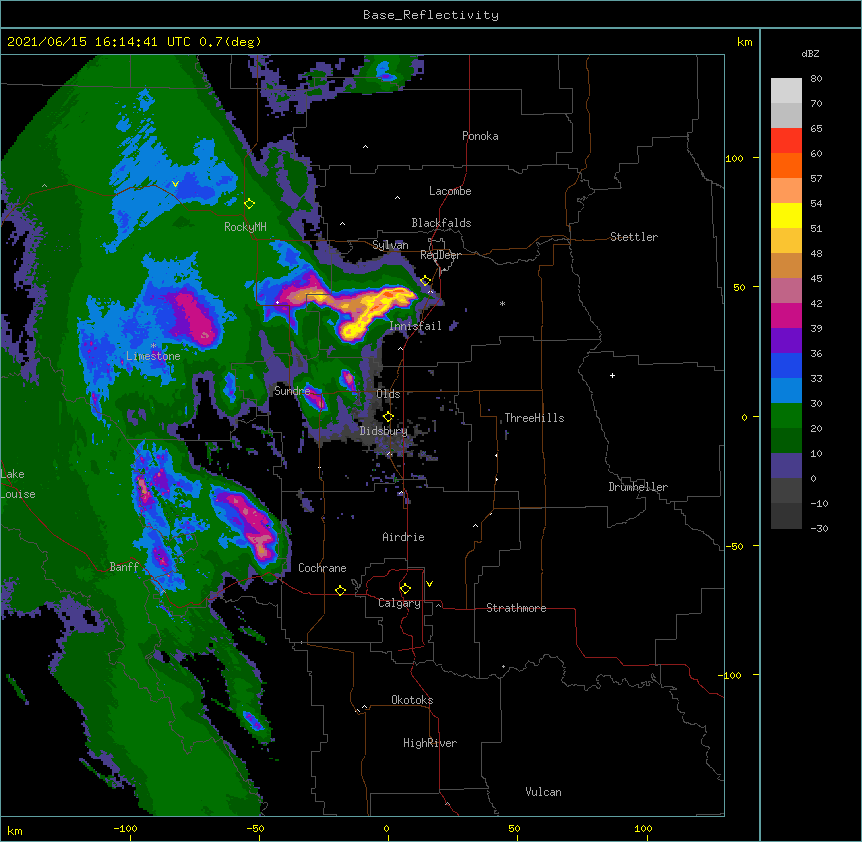Image resolution: width=862 pixels, height=842 pixels.
Task: Click the Cochrane town label
Action: [x=322, y=568]
